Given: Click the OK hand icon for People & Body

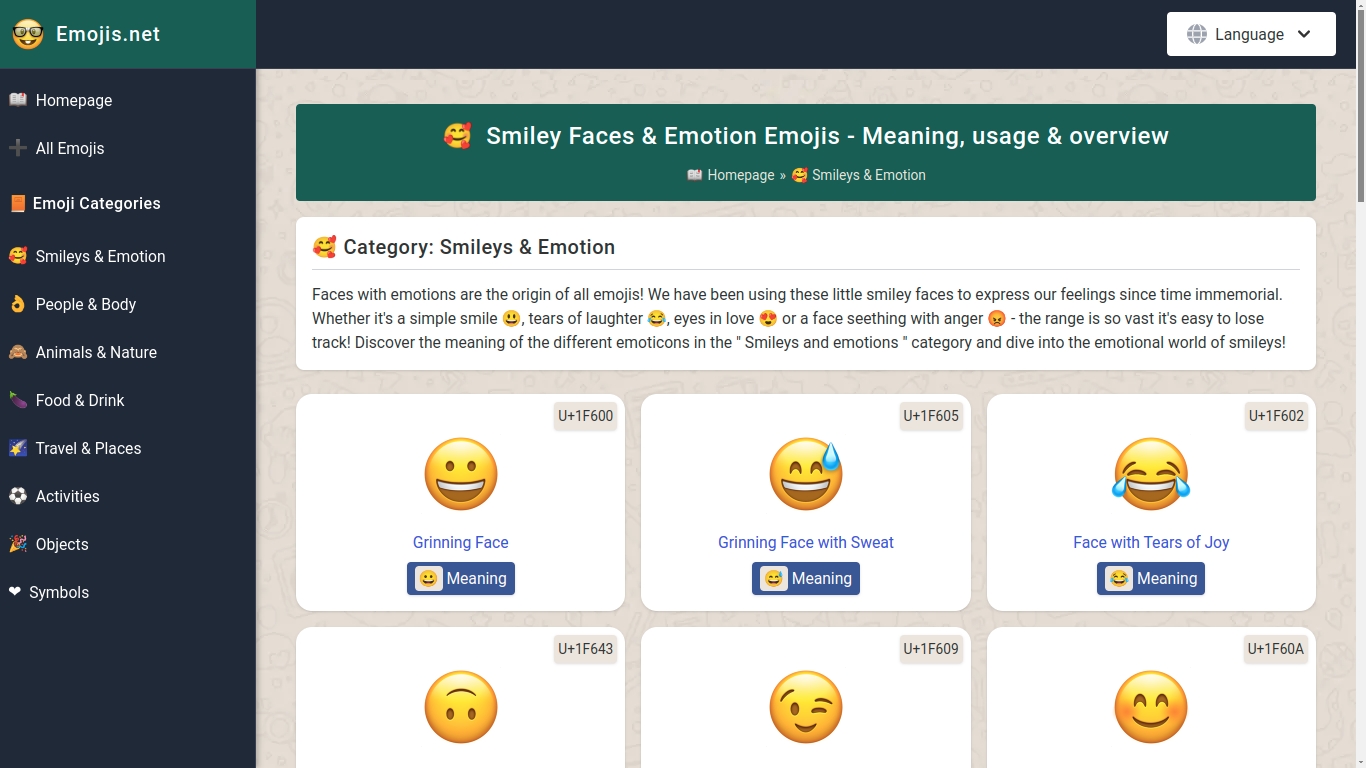Looking at the screenshot, I should pyautogui.click(x=17, y=304).
